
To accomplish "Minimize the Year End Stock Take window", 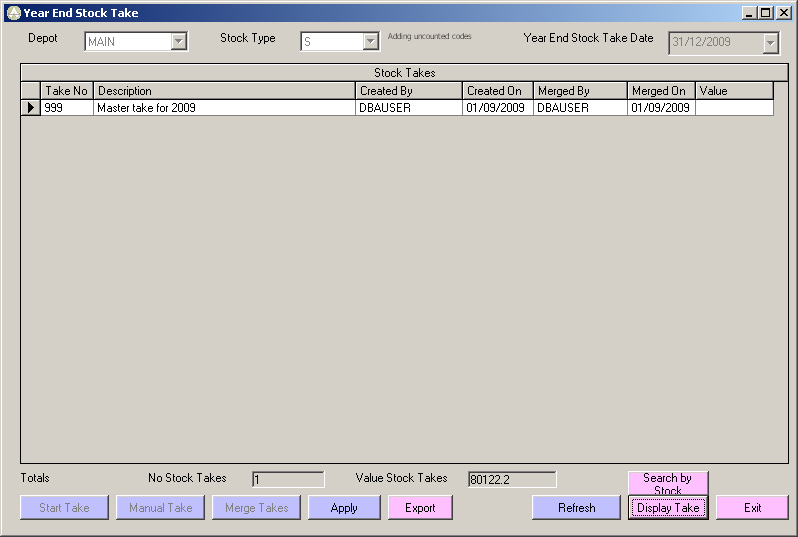I will [748, 13].
